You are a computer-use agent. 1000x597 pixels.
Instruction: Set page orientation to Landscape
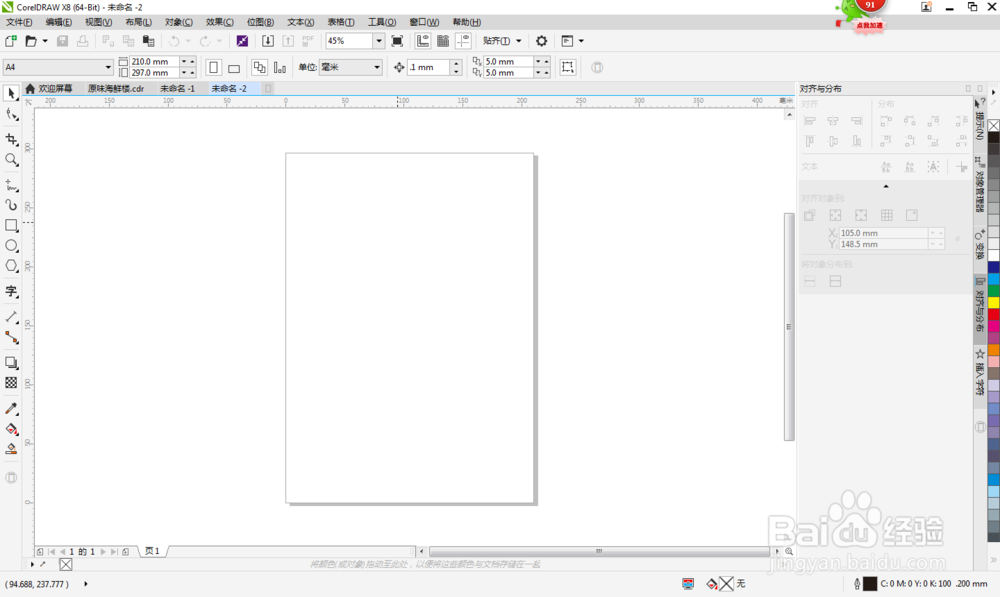click(x=234, y=67)
